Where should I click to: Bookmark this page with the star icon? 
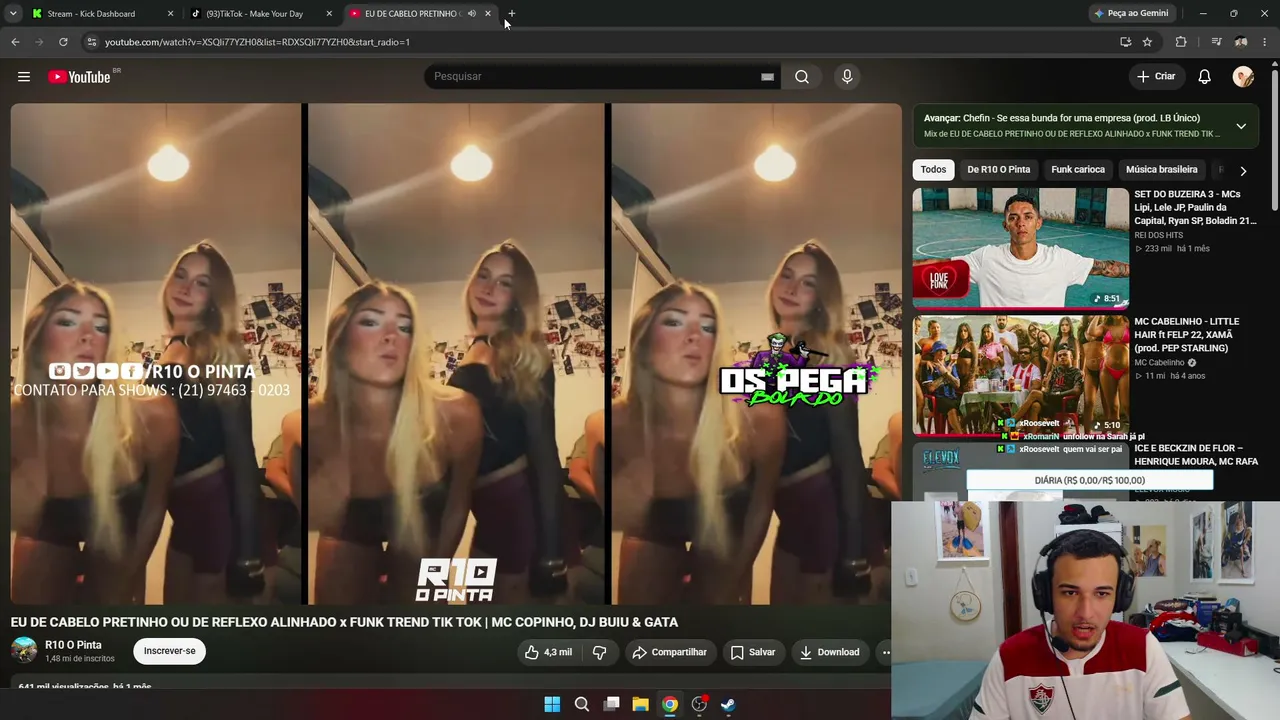click(1147, 42)
